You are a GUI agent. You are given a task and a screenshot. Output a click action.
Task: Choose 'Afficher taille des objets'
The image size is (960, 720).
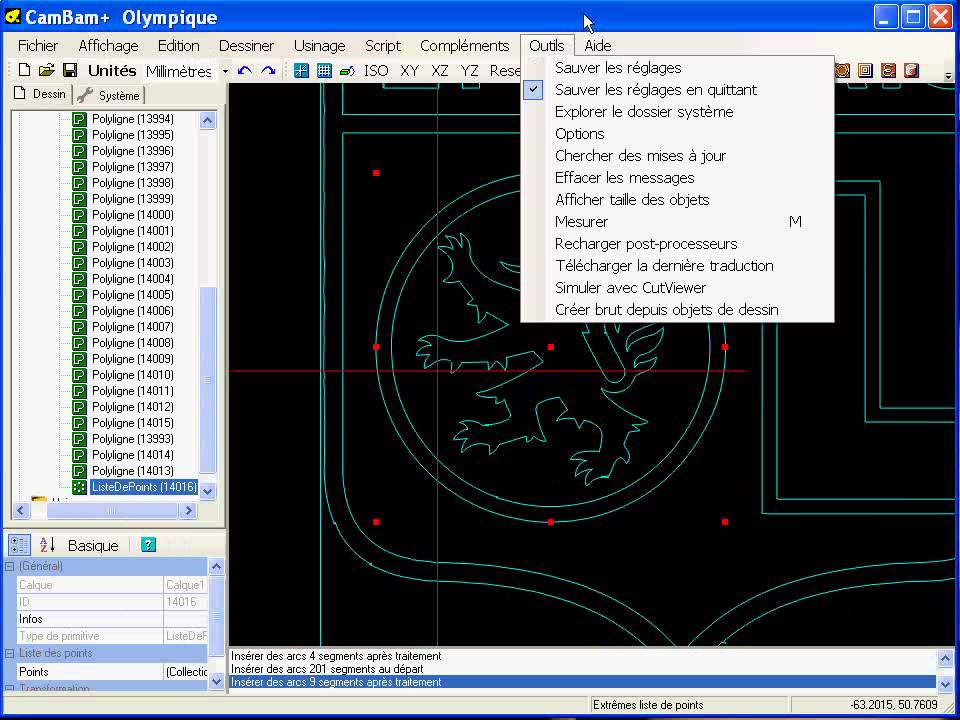coord(678,200)
